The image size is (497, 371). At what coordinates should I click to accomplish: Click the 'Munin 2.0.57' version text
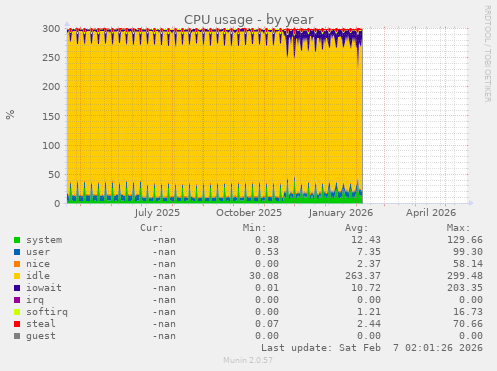point(248,360)
